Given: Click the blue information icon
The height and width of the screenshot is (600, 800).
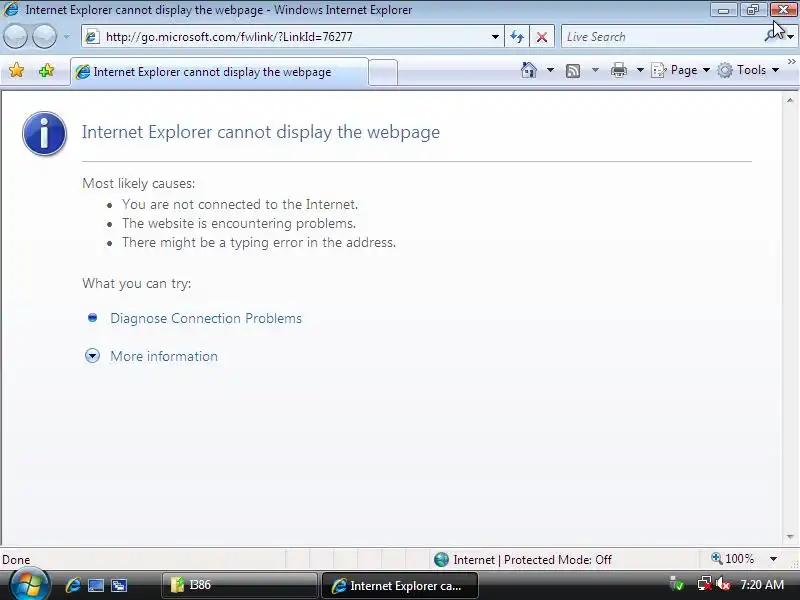Looking at the screenshot, I should [x=44, y=133].
